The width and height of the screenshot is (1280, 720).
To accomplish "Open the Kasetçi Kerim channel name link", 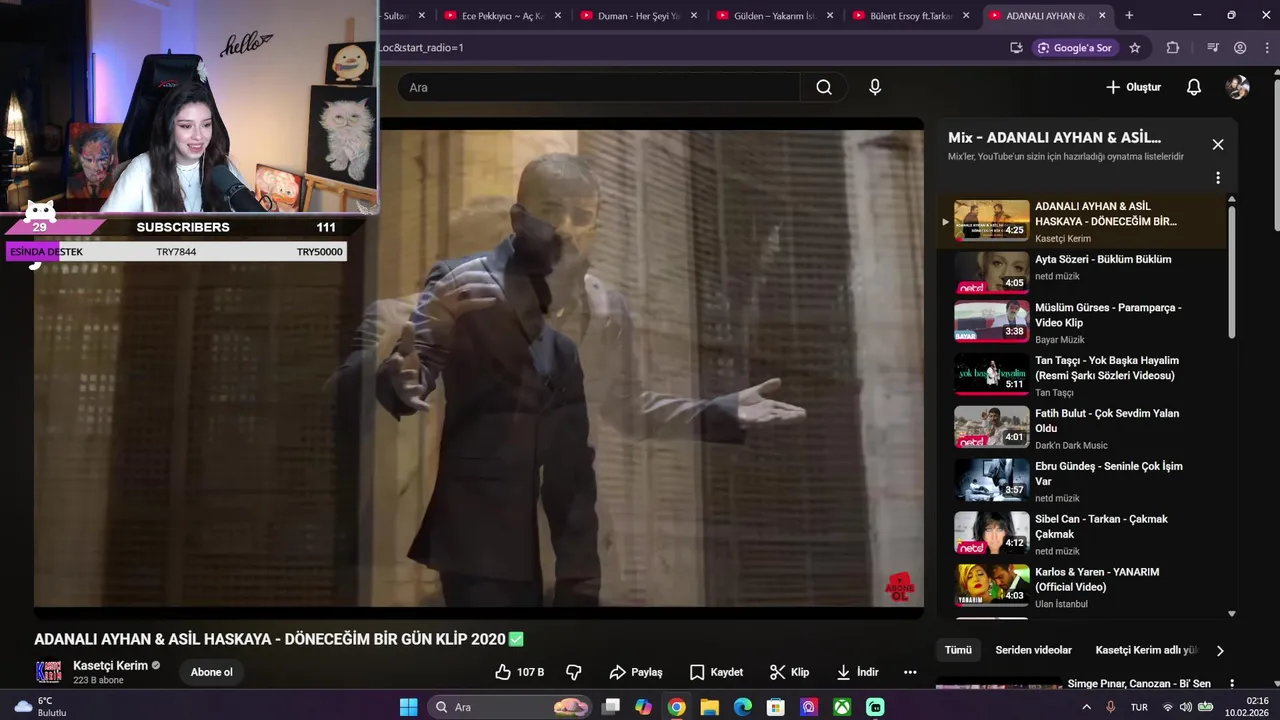I will 110,665.
